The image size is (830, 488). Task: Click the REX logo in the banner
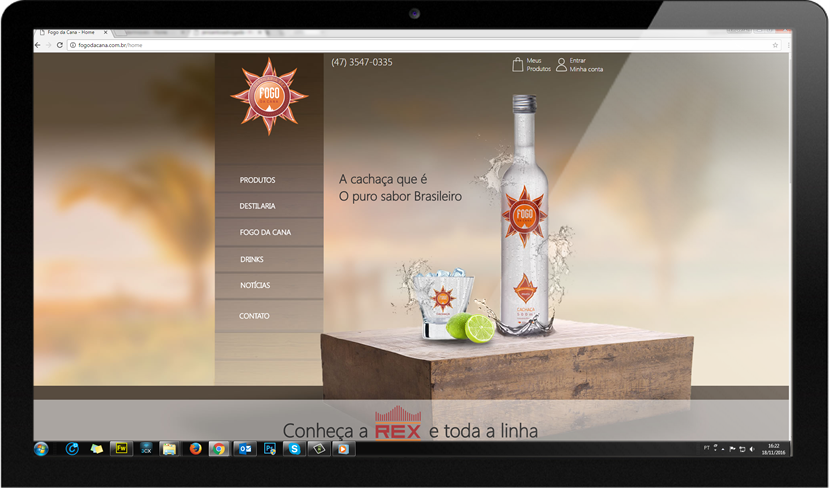pos(398,423)
